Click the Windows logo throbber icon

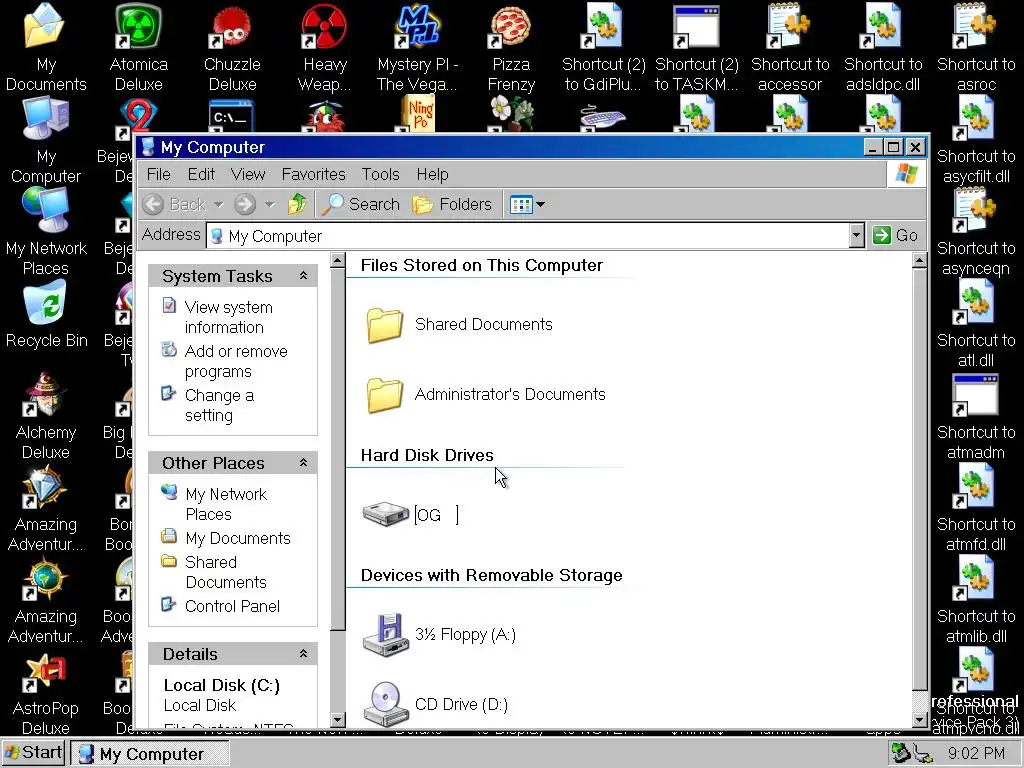point(906,174)
